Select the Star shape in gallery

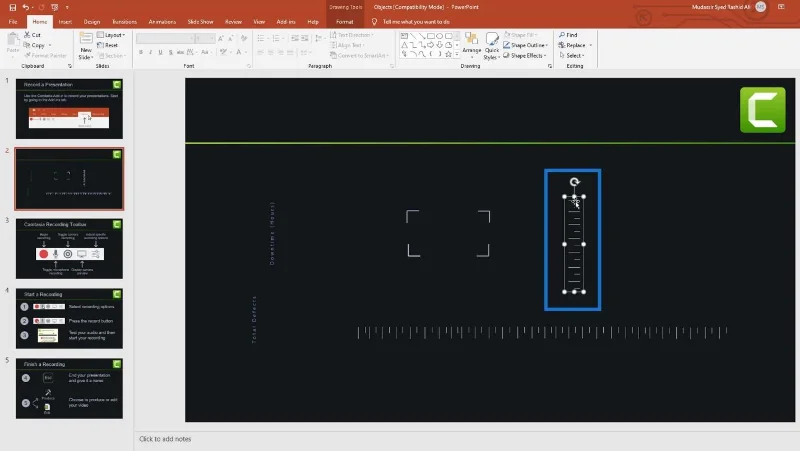click(448, 54)
